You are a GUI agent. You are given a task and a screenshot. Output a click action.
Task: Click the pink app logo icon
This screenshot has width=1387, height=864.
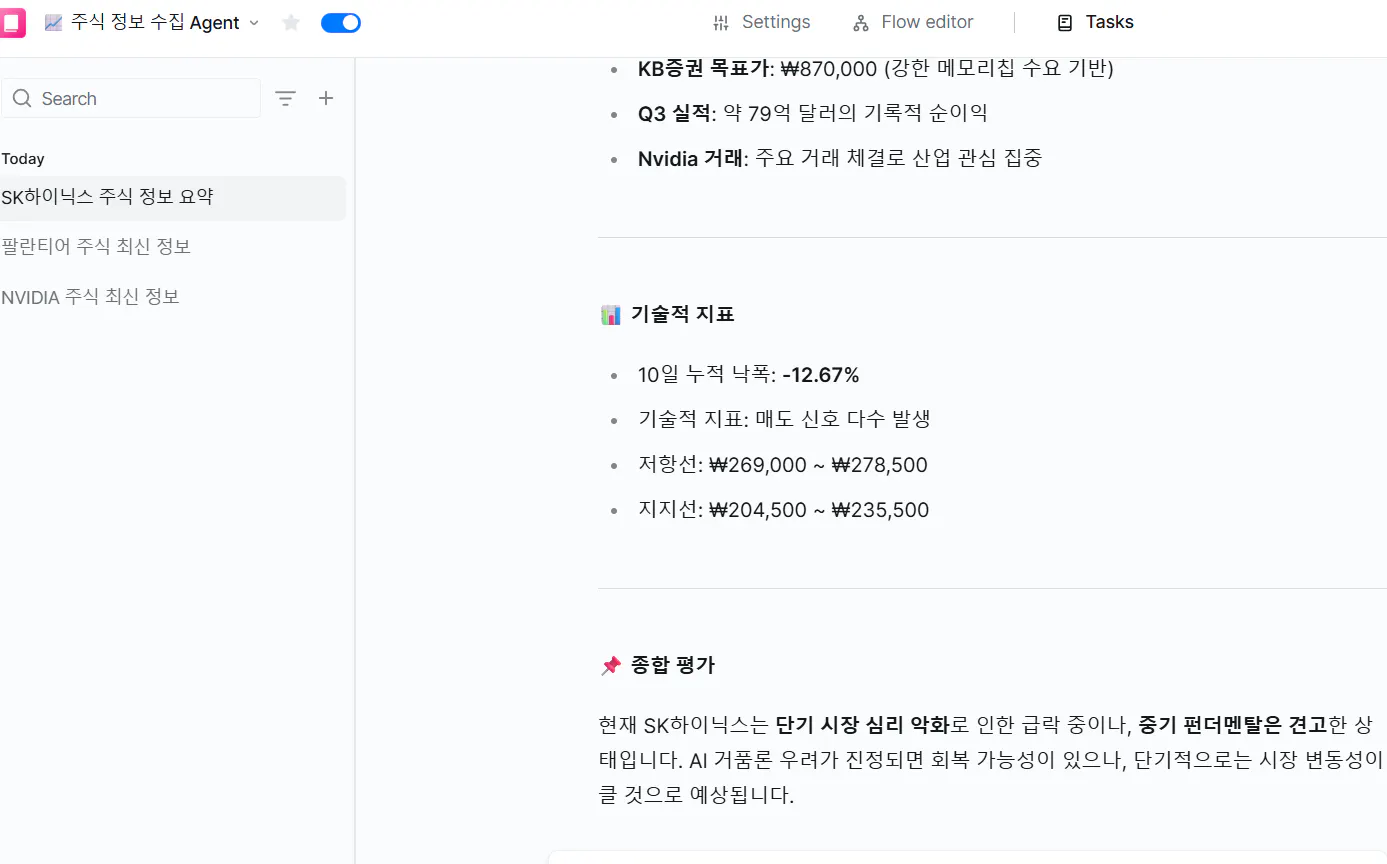pyautogui.click(x=11, y=23)
